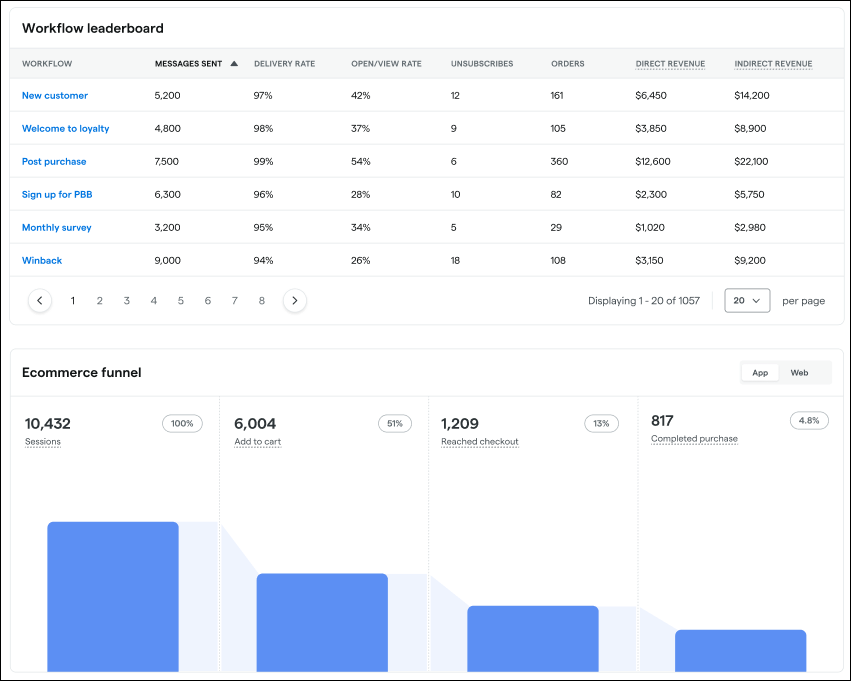Click the 51% Add to cart badge
Viewport: 851px width, 681px height.
click(x=394, y=423)
